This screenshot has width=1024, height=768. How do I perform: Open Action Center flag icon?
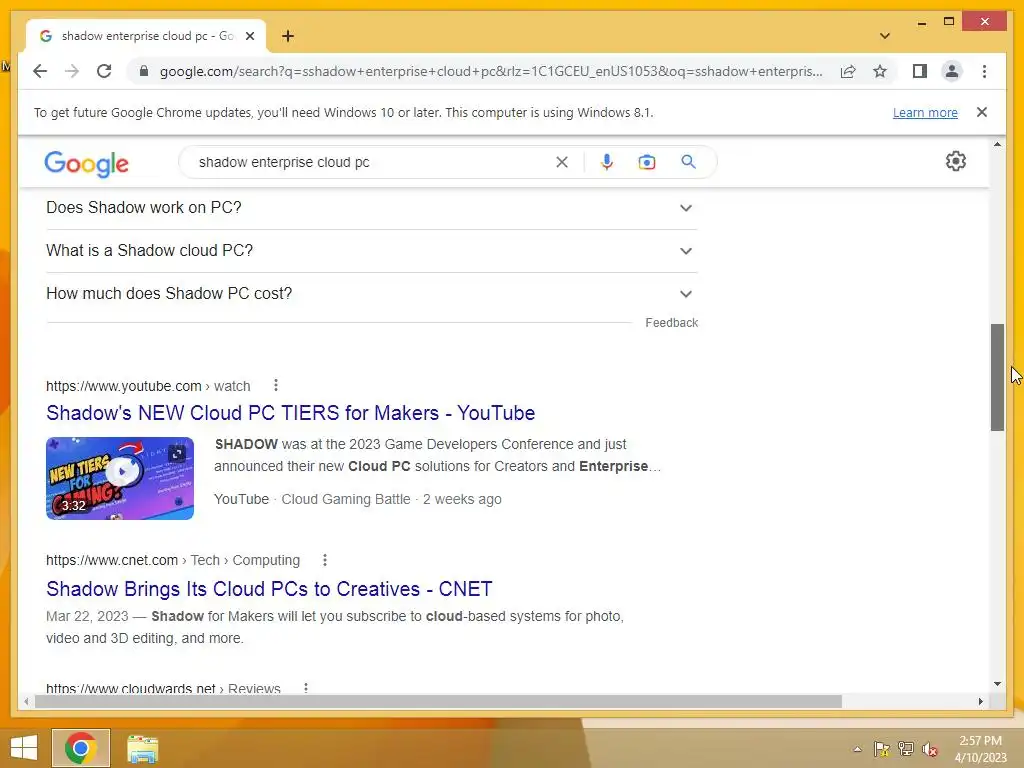click(x=882, y=749)
